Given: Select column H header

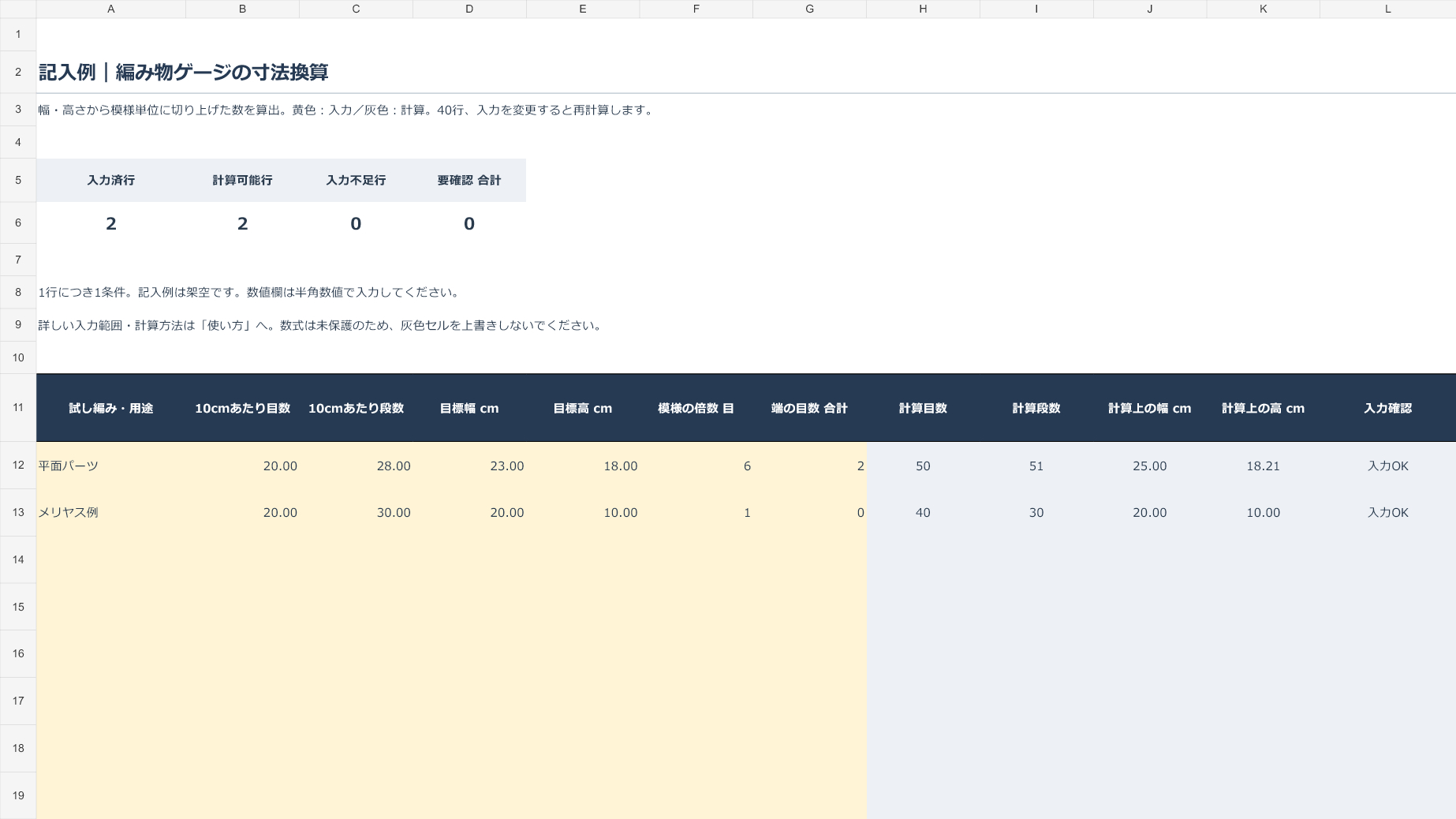Looking at the screenshot, I should coord(923,9).
